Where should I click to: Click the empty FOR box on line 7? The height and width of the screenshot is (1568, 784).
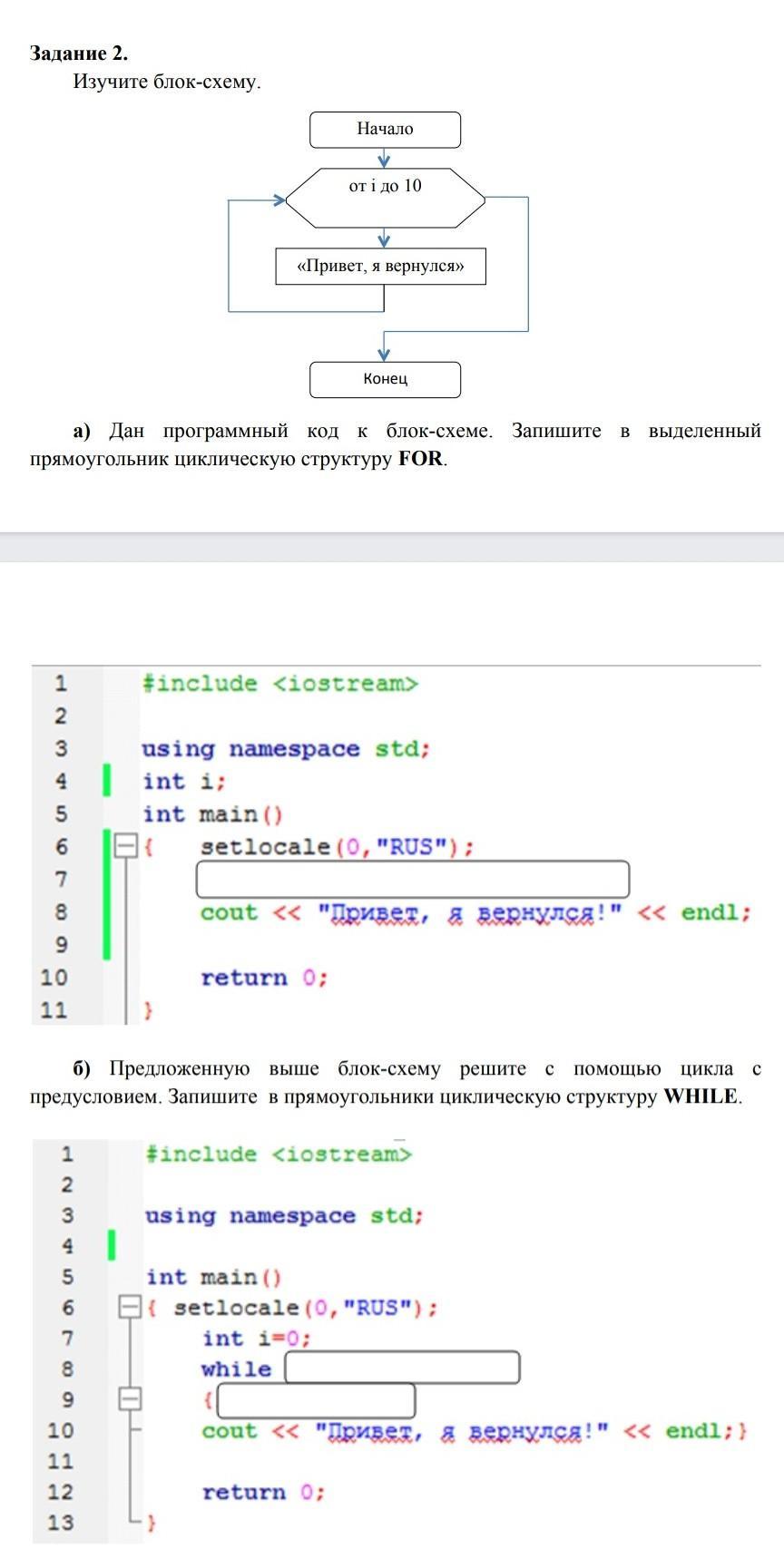[412, 880]
